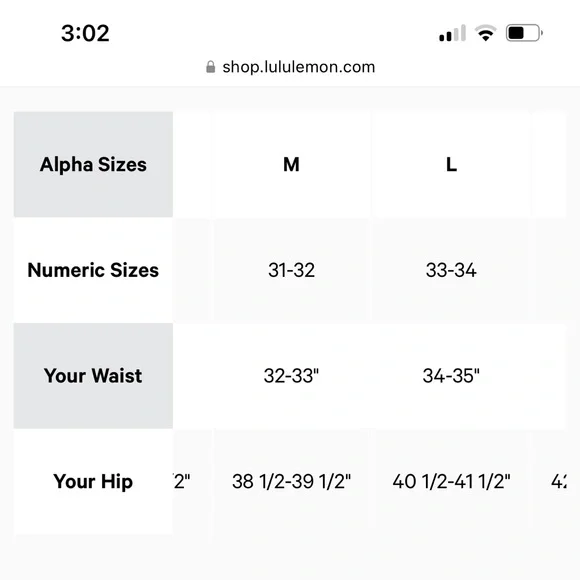This screenshot has width=580, height=580.
Task: Tap the battery indicator icon
Action: pos(524,33)
